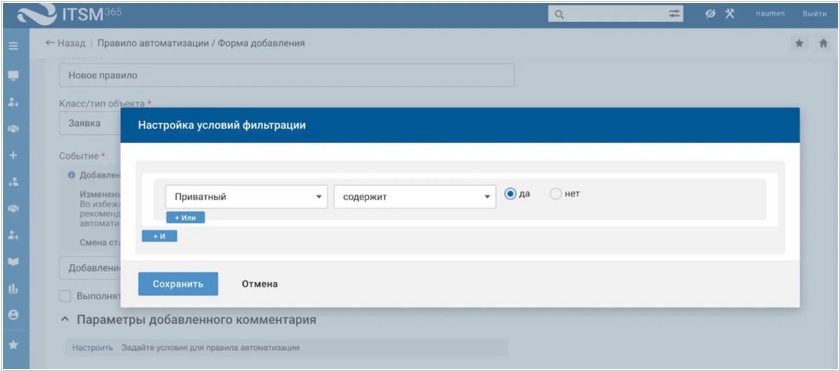The image size is (840, 371).
Task: Click 'Правило автоматизации / Форма добавления' breadcrumb
Action: tap(201, 43)
